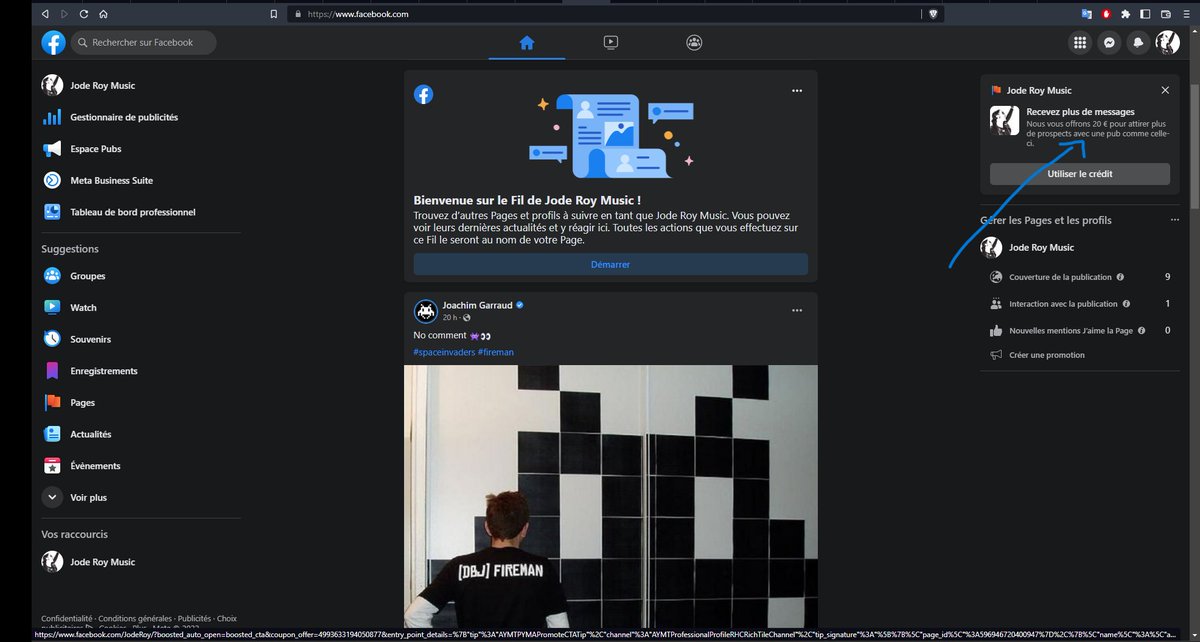Click info icon beside Nouvelles mentions J'aime

[x=1142, y=330]
